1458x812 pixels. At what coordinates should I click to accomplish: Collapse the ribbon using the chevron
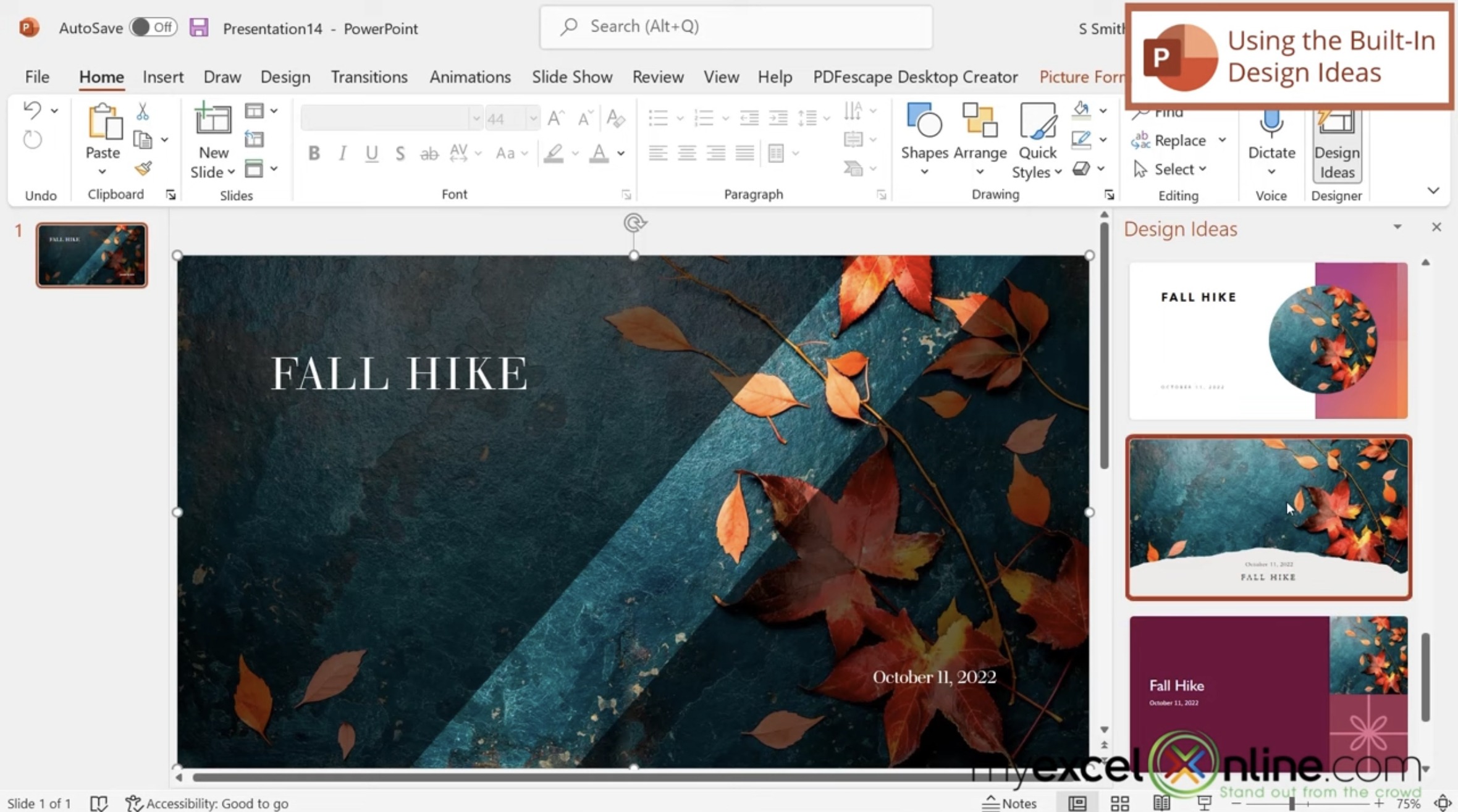[1433, 191]
